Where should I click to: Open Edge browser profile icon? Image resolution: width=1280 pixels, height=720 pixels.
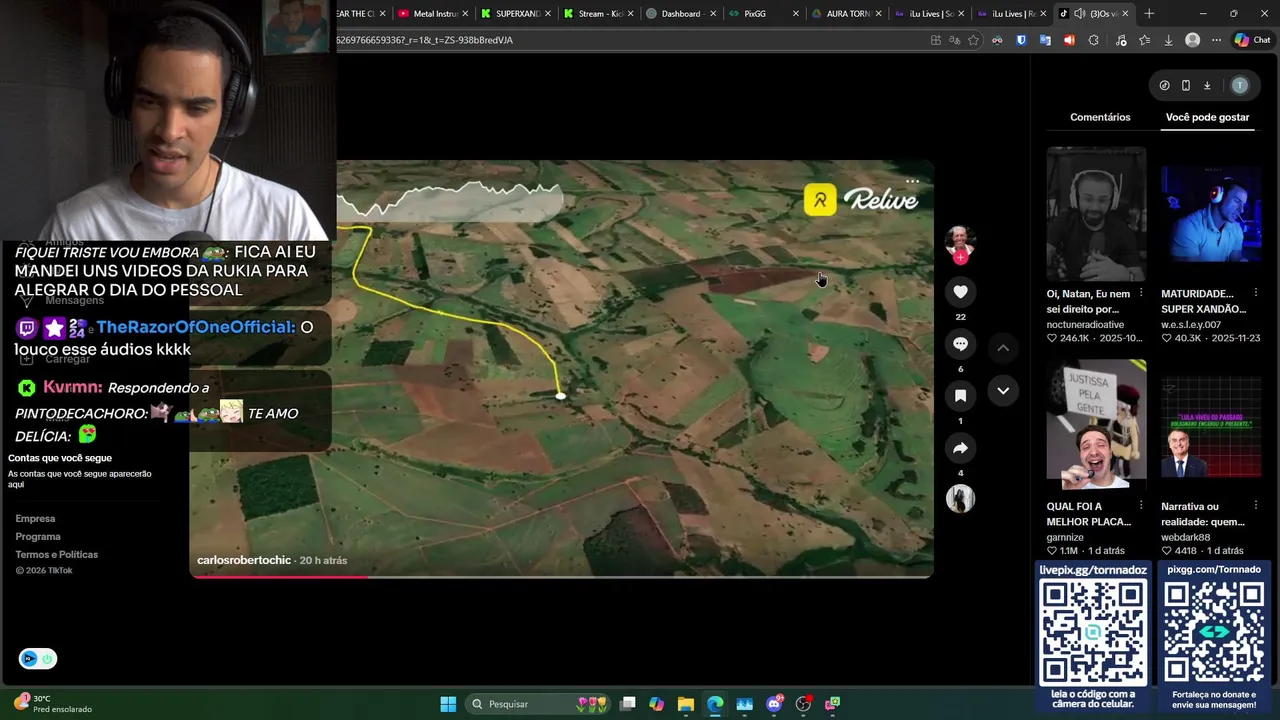1192,40
